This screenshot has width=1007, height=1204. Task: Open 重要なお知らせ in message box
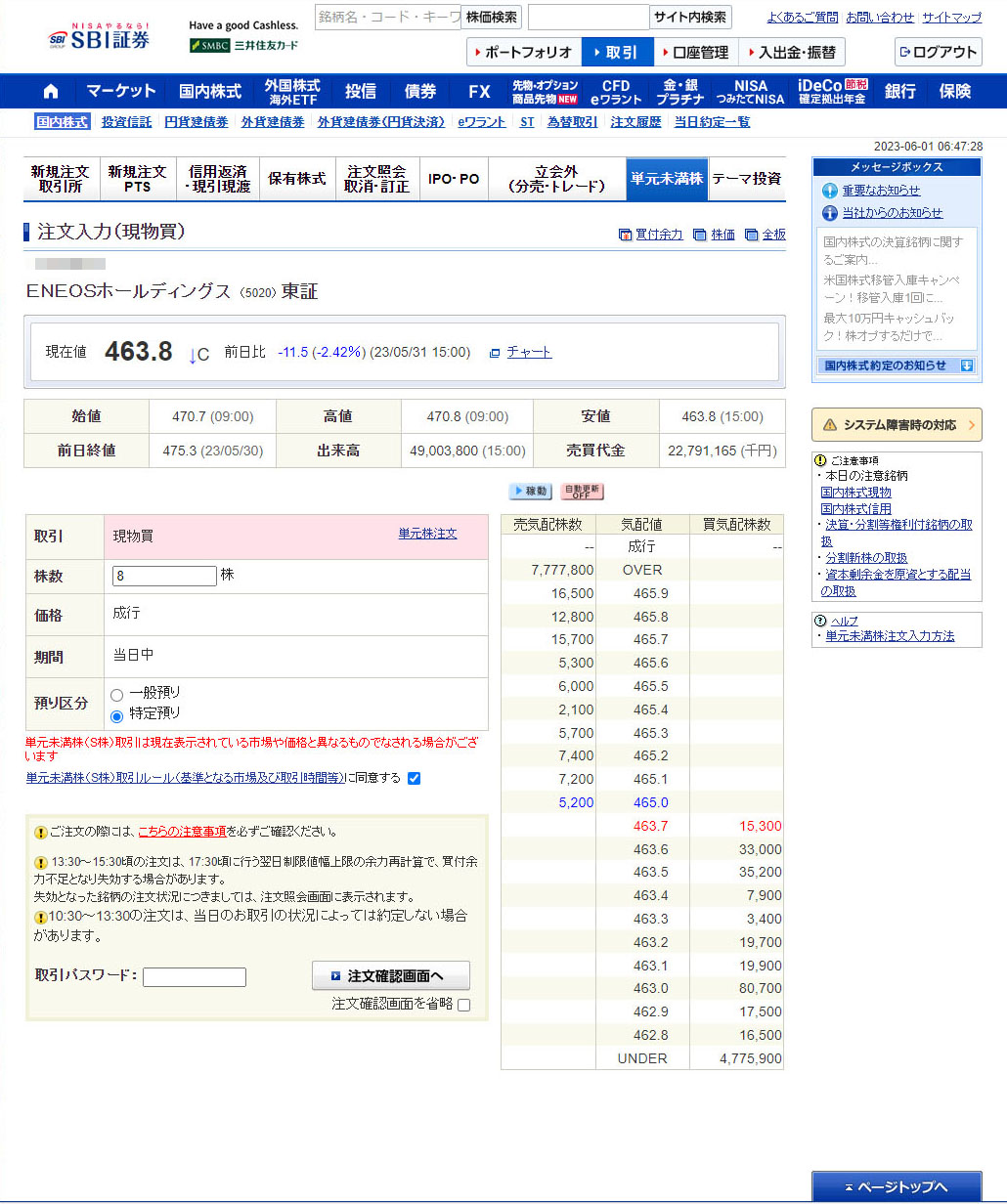tap(830, 191)
